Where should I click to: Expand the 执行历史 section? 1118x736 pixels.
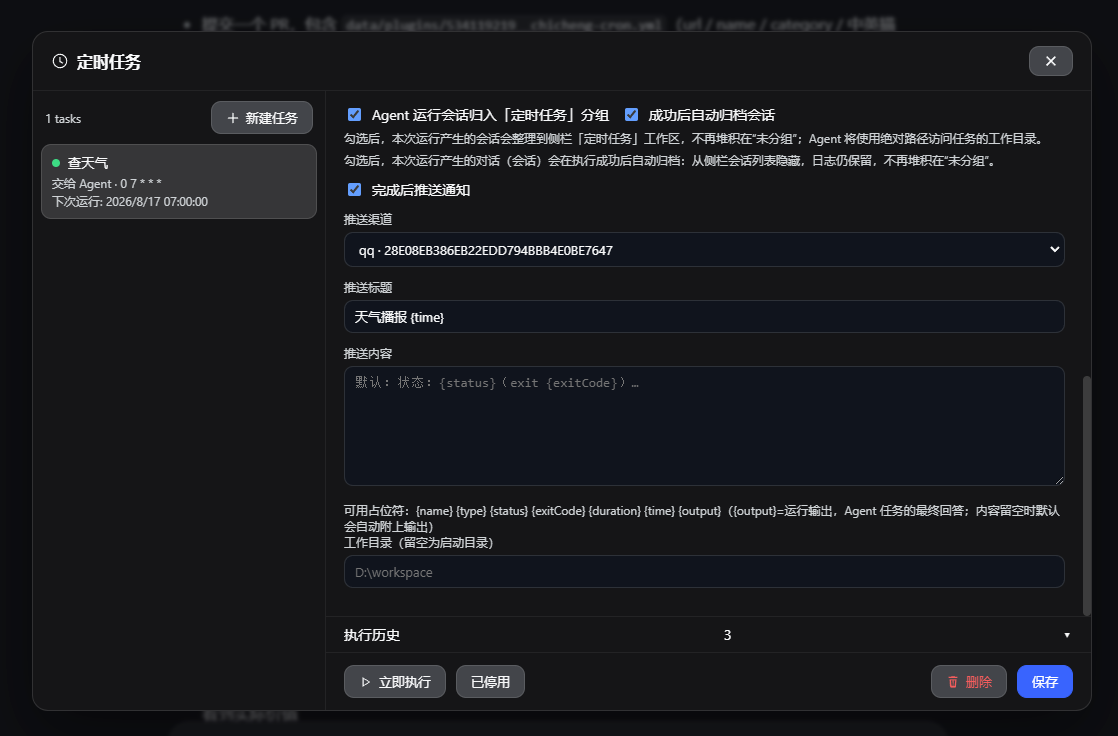[708, 635]
